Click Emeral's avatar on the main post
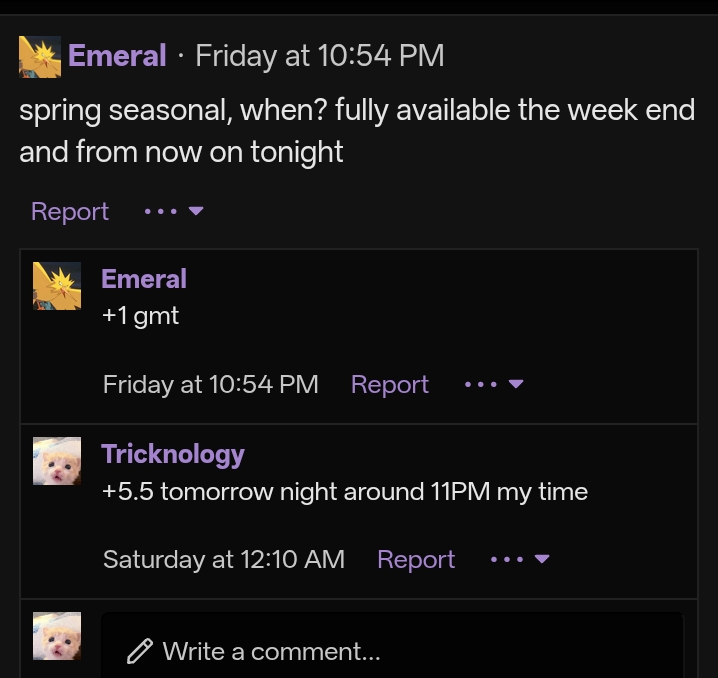 point(40,56)
